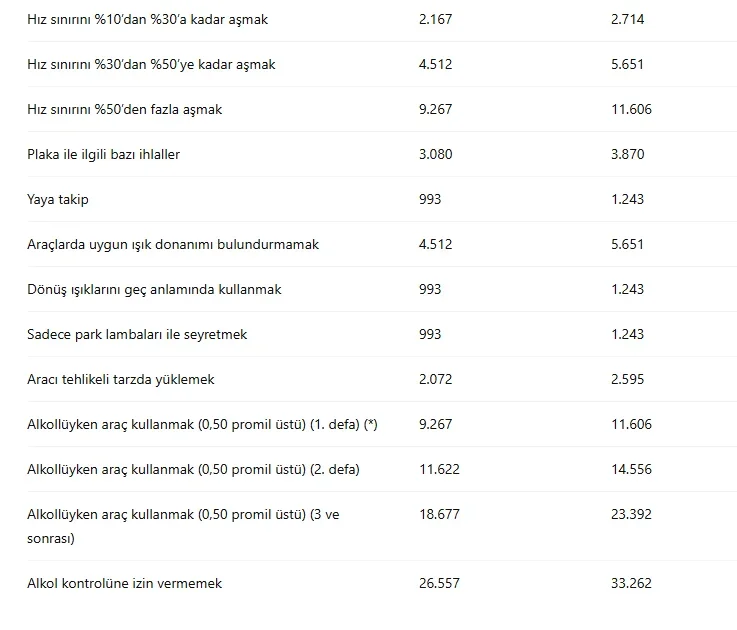737x630 pixels.
Task: Select 'Plaka ile ilgili bazı ihlaller' text
Action: tap(104, 154)
